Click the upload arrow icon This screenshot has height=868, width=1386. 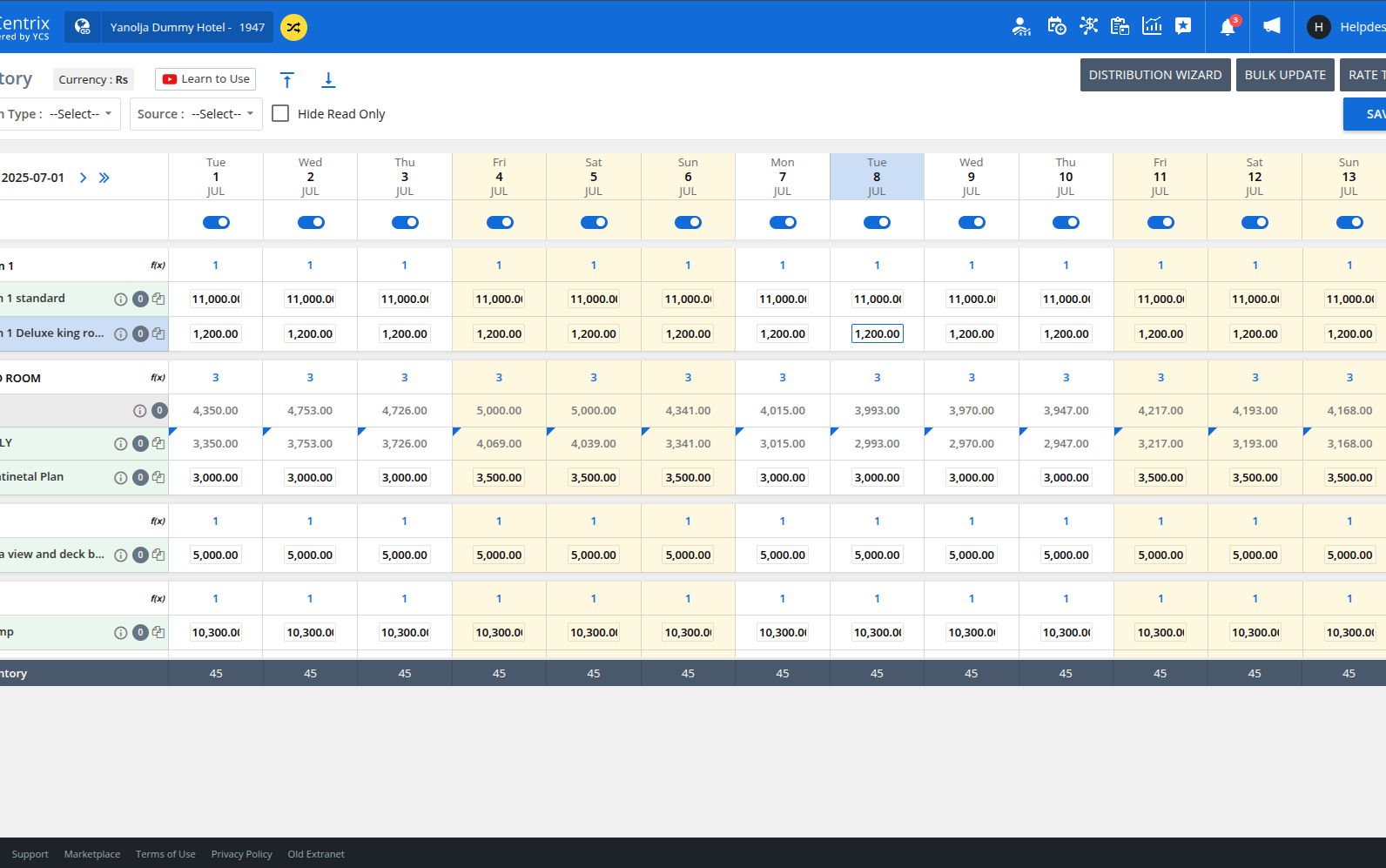pos(287,80)
